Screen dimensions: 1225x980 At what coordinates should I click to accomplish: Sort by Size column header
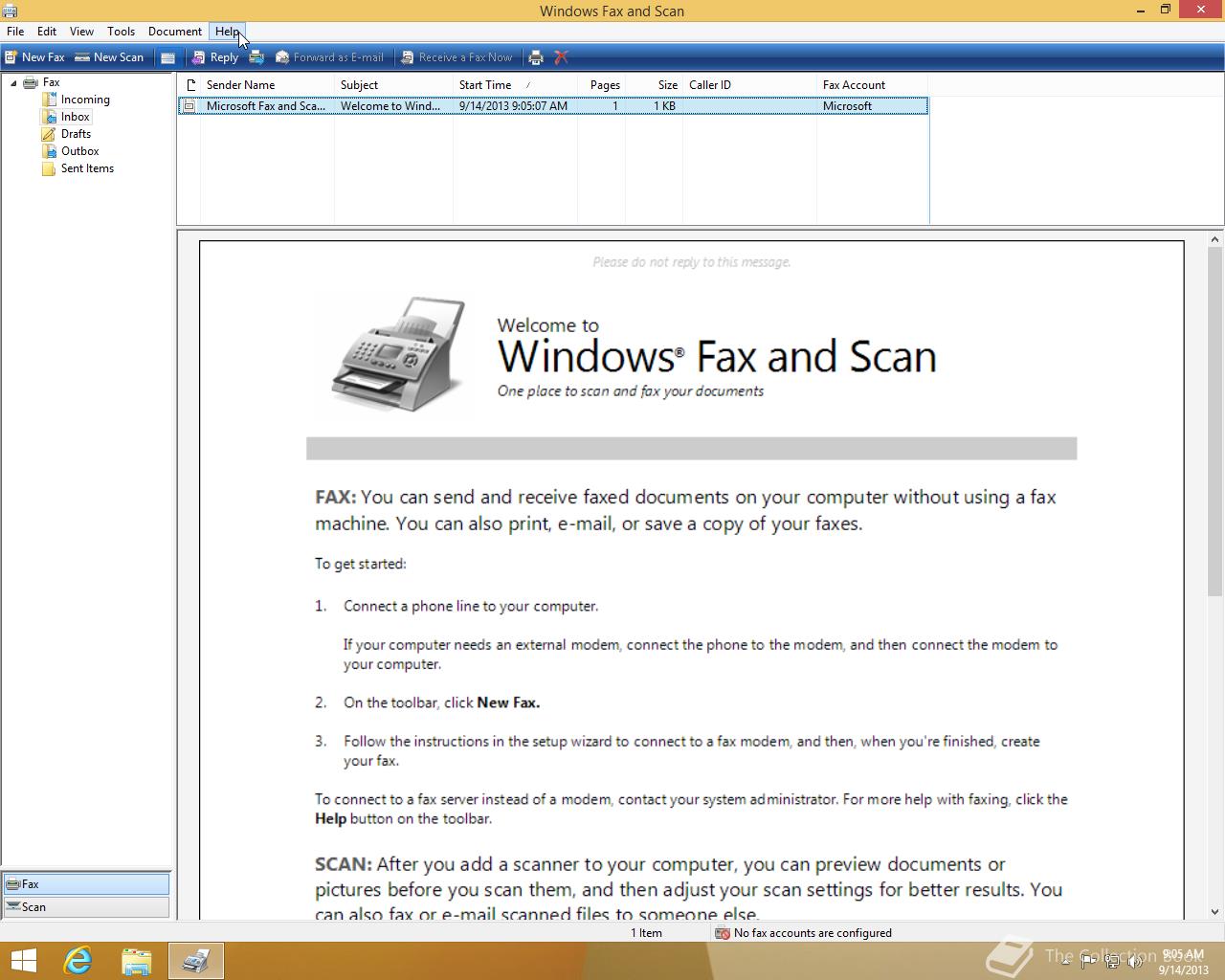click(x=655, y=85)
